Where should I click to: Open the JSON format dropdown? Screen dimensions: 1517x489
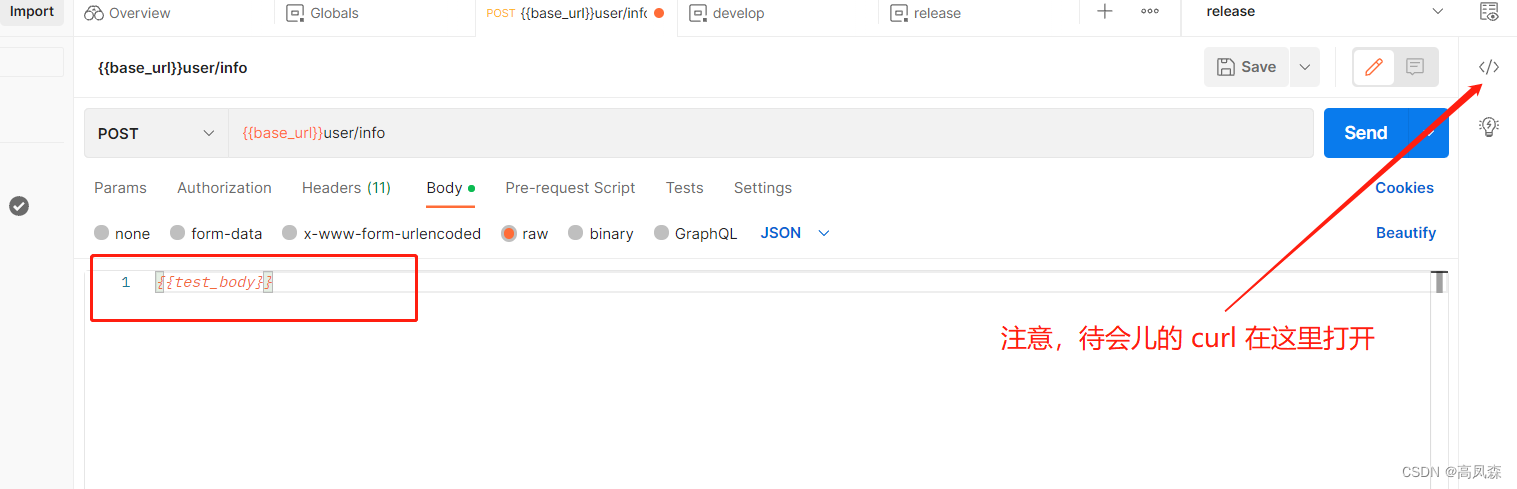coord(796,233)
